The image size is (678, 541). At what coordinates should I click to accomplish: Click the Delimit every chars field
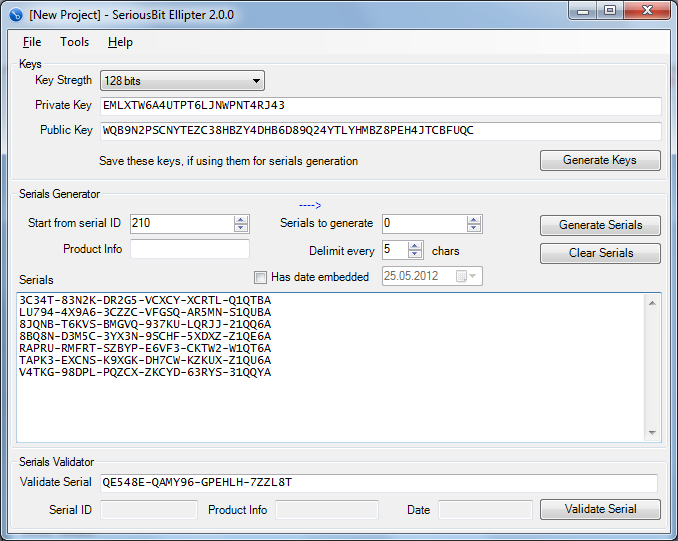click(x=395, y=250)
